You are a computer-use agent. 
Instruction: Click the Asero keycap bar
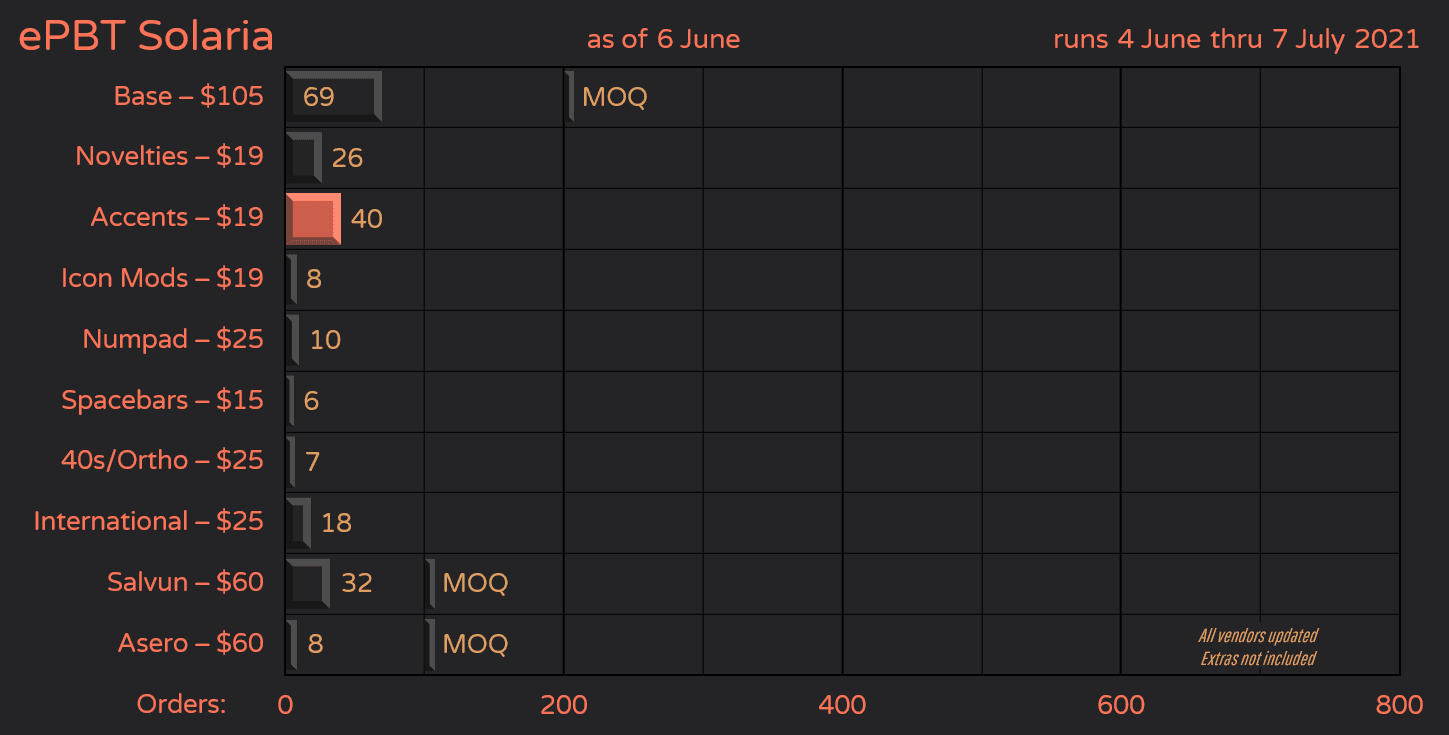point(292,643)
